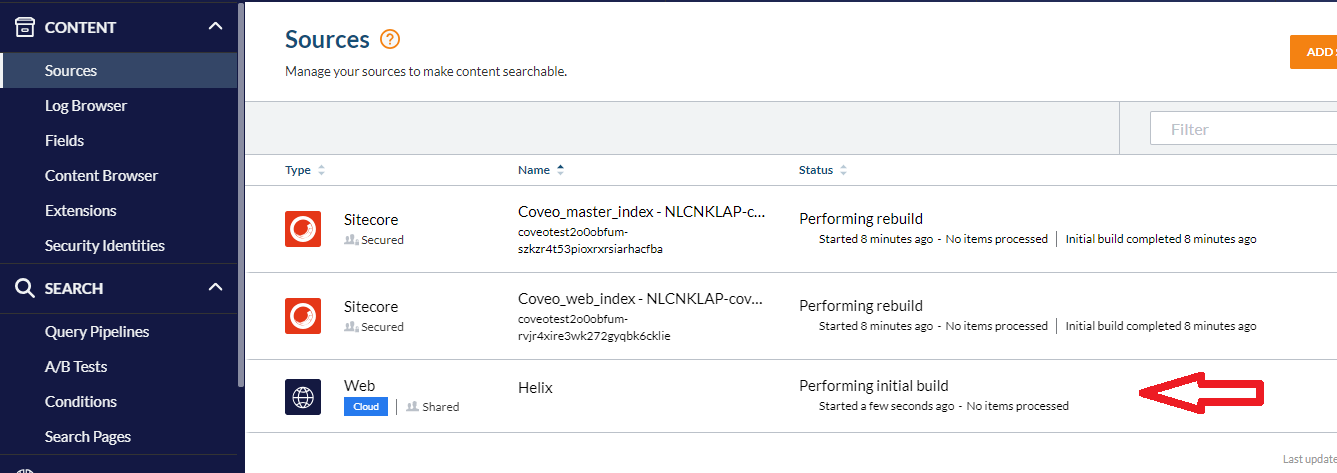Sort sources by Name column
Viewport: 1337px width, 473px height.
point(541,170)
